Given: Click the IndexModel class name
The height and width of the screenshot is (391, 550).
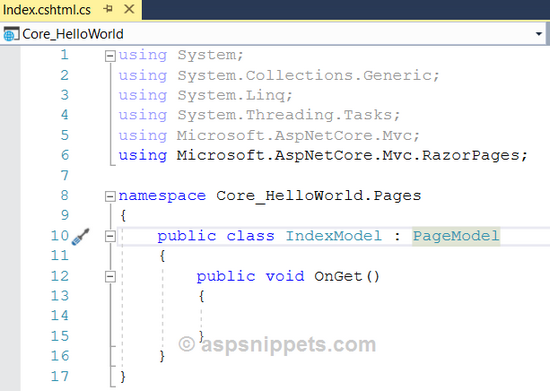Looking at the screenshot, I should 333,236.
